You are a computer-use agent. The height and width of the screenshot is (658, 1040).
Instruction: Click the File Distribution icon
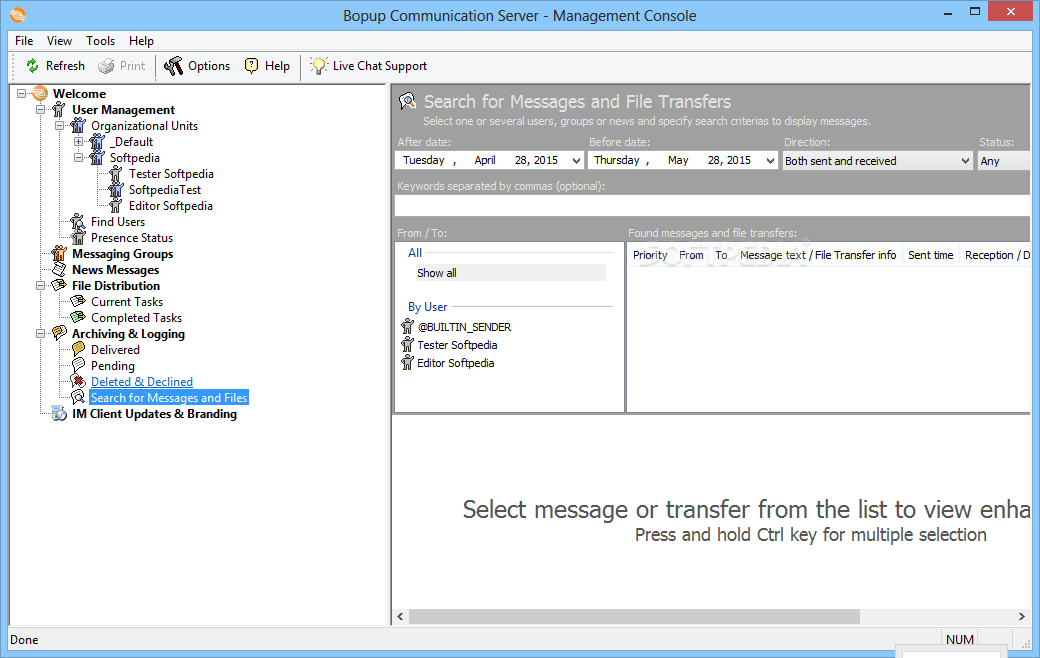tap(59, 285)
